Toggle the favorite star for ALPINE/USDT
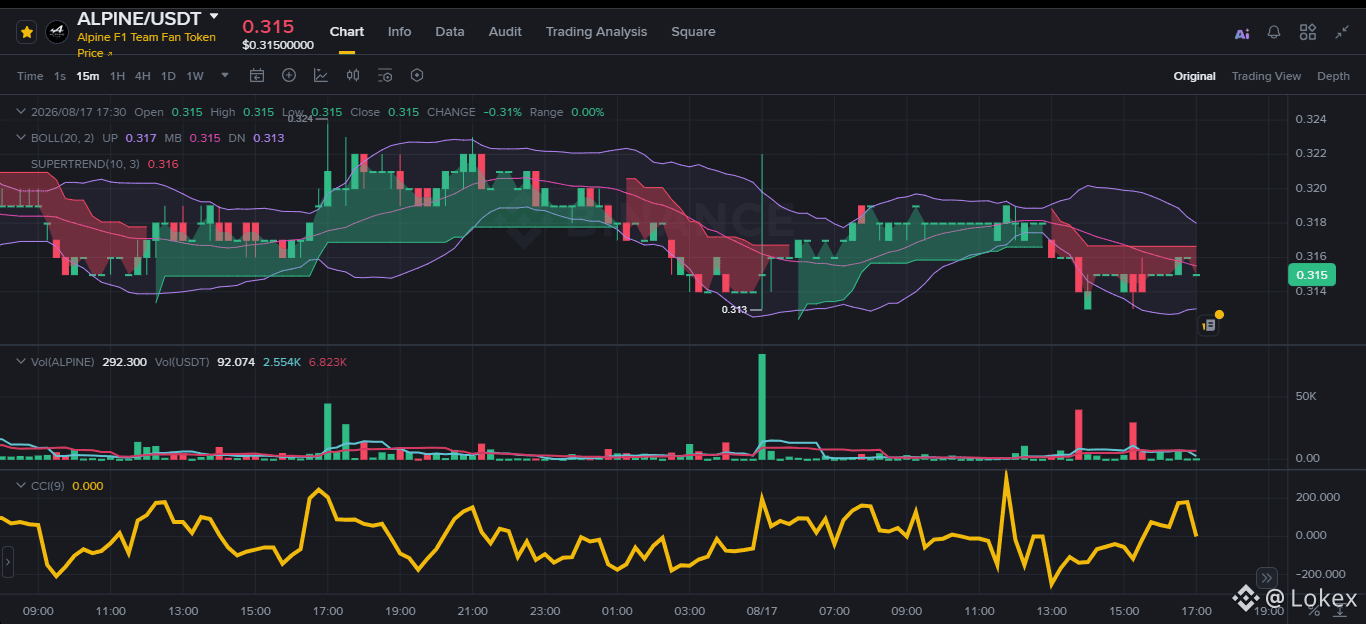Image resolution: width=1366 pixels, height=624 pixels. click(x=27, y=32)
